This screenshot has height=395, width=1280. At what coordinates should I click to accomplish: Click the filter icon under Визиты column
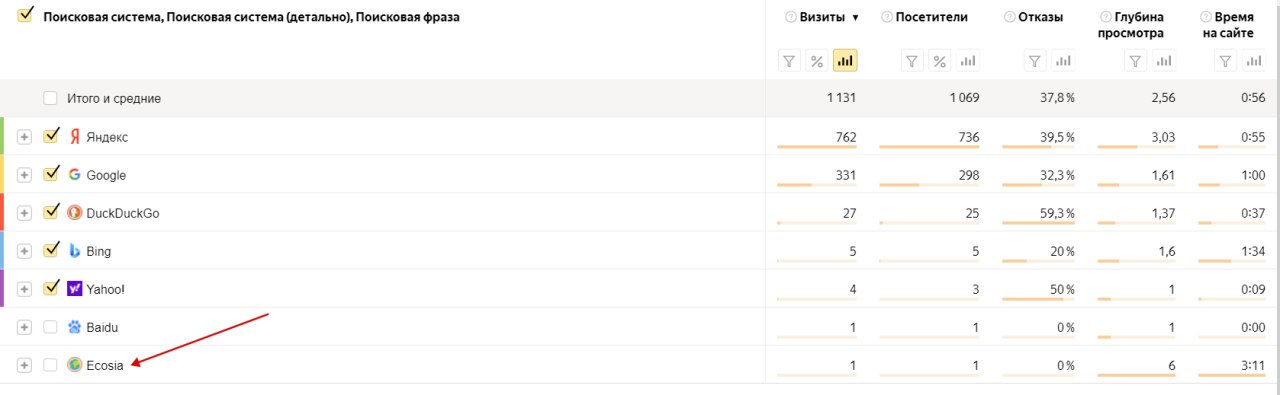pos(790,62)
